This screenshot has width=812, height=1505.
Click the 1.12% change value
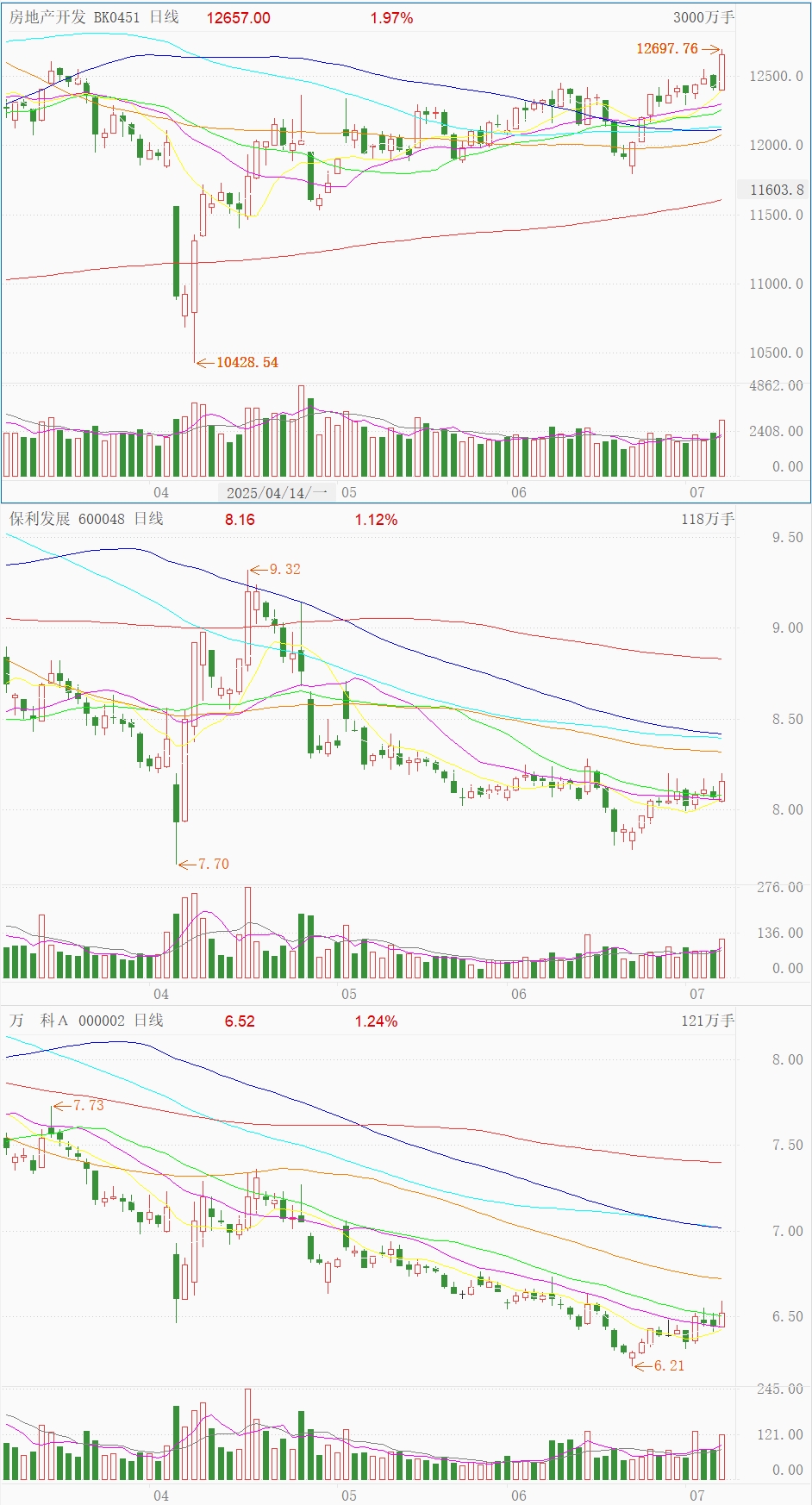tap(376, 520)
